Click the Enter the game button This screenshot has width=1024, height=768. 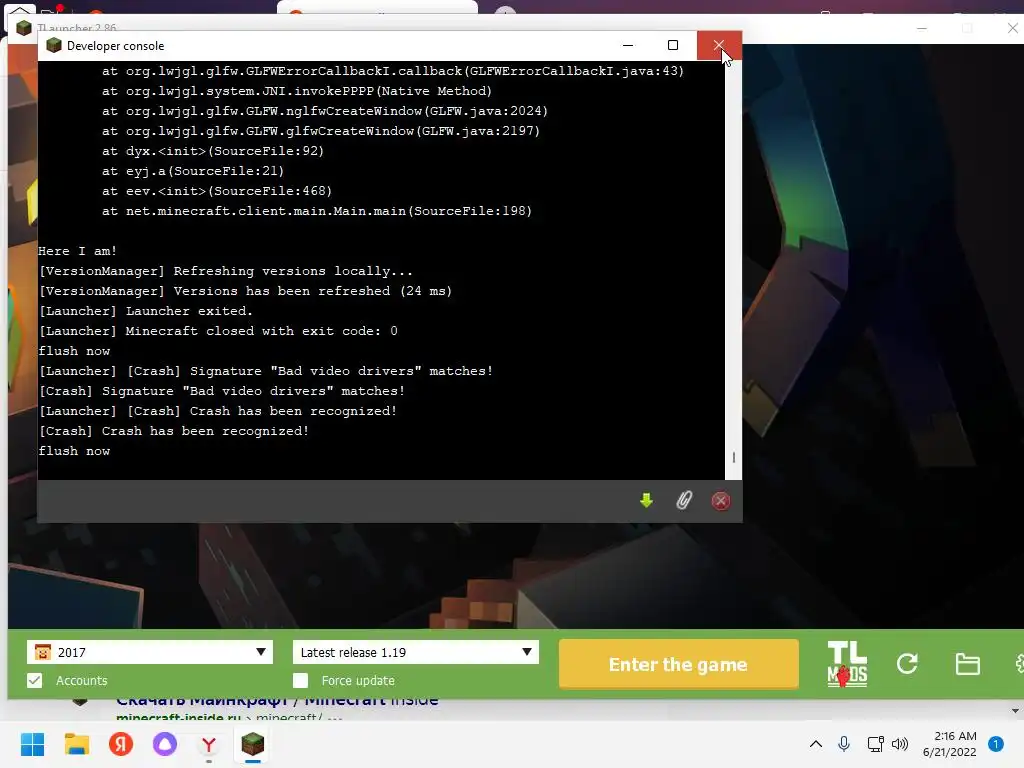pyautogui.click(x=679, y=664)
